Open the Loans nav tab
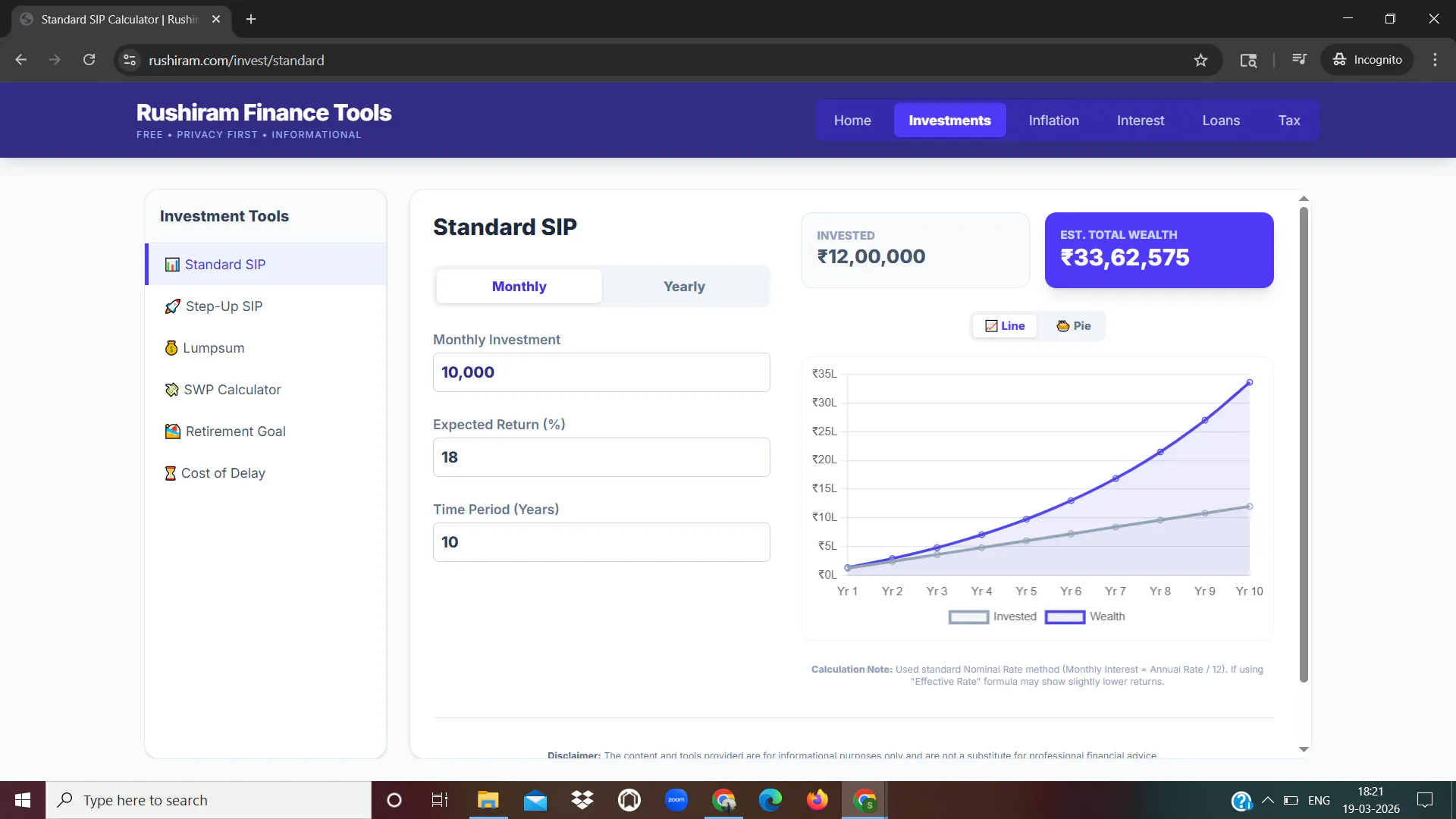Screen dimensions: 1456x819 [x=1221, y=121]
